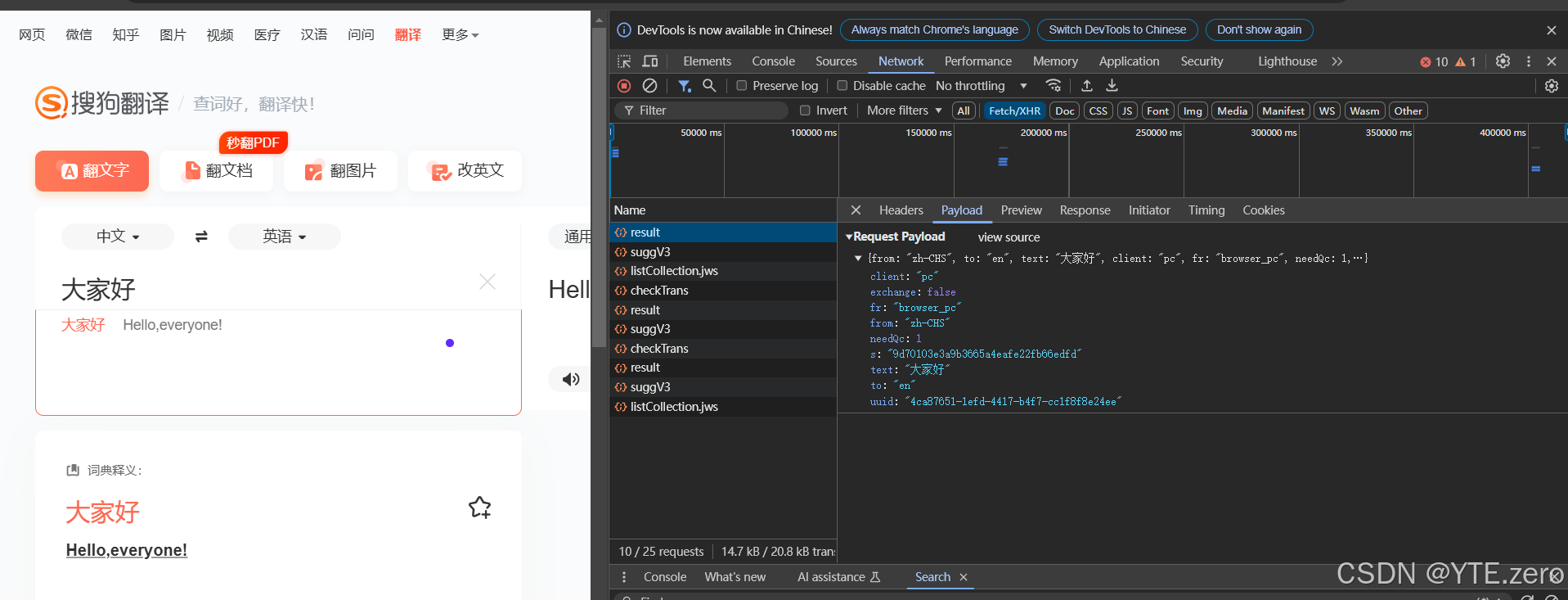Open the Response request tab
The height and width of the screenshot is (600, 1568).
1085,210
